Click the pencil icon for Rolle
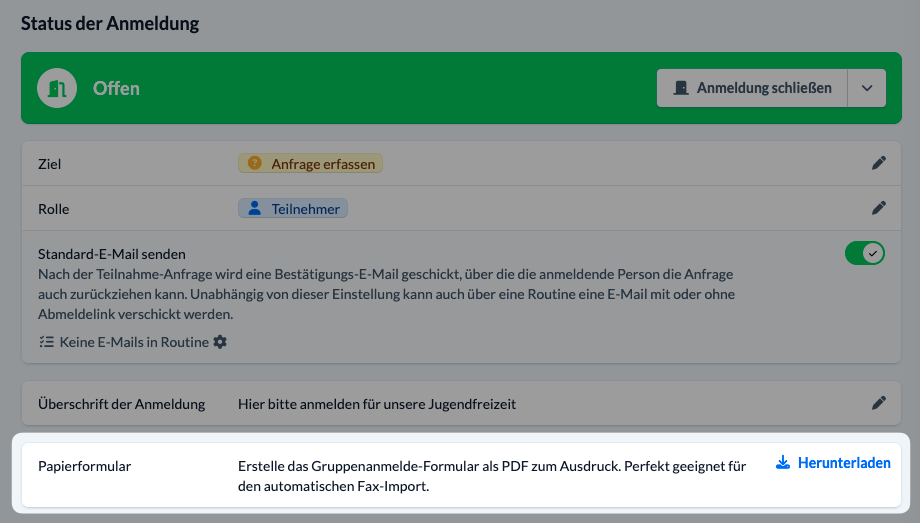This screenshot has height=523, width=920. click(x=878, y=208)
